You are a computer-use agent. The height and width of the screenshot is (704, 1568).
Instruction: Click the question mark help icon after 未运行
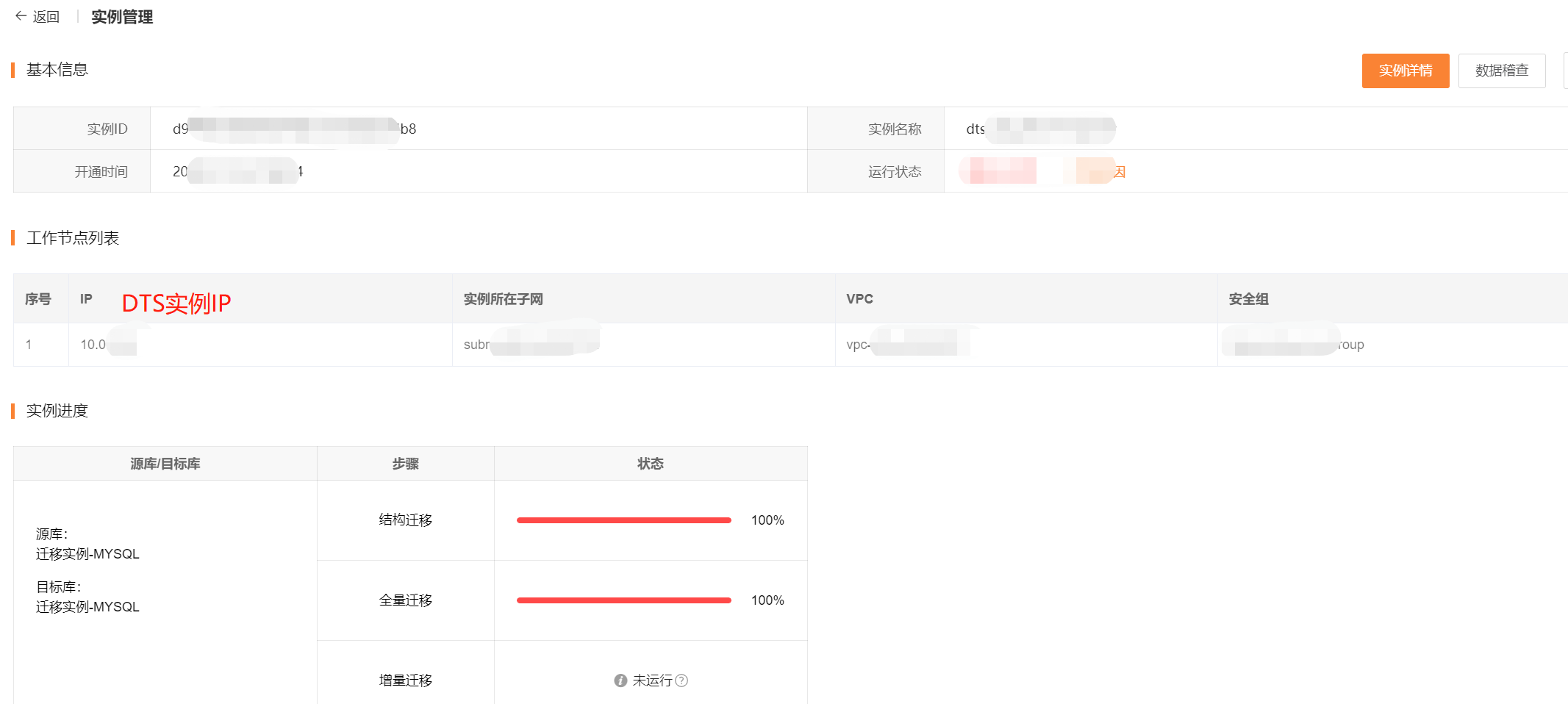[681, 680]
